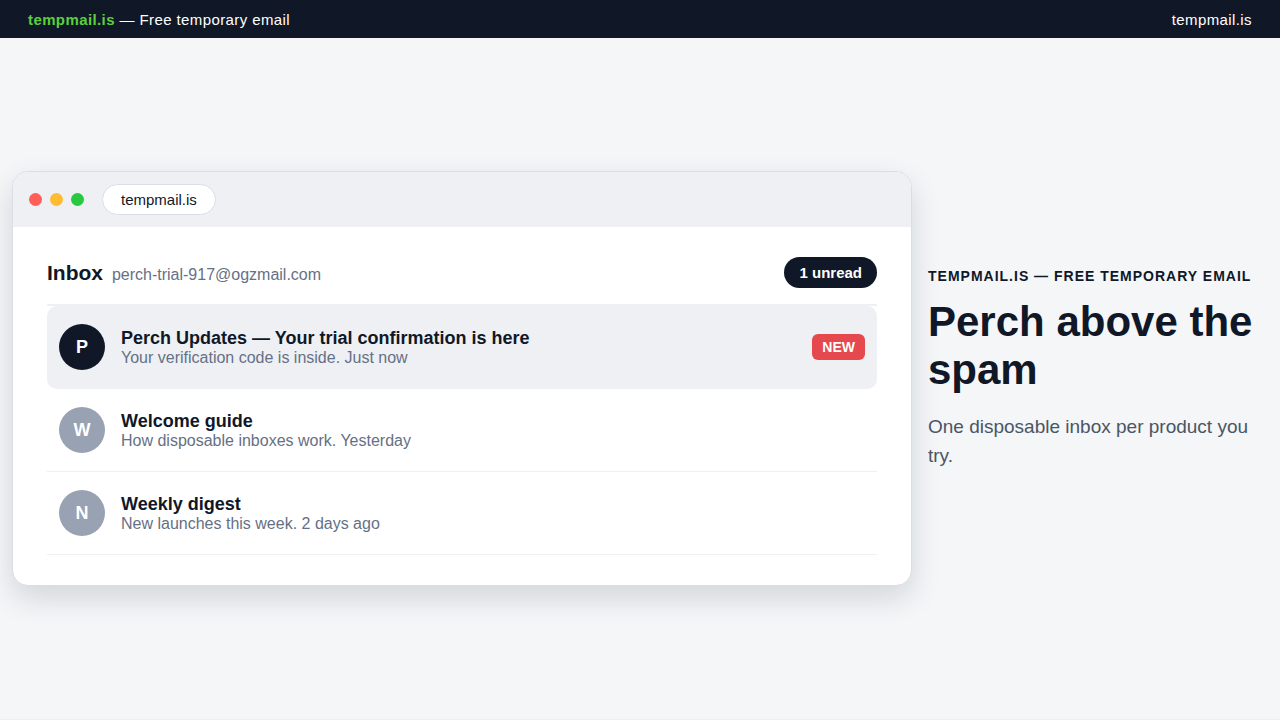Viewport: 1280px width, 720px height.
Task: Click the NEW badge on Perch Updates
Action: point(838,347)
